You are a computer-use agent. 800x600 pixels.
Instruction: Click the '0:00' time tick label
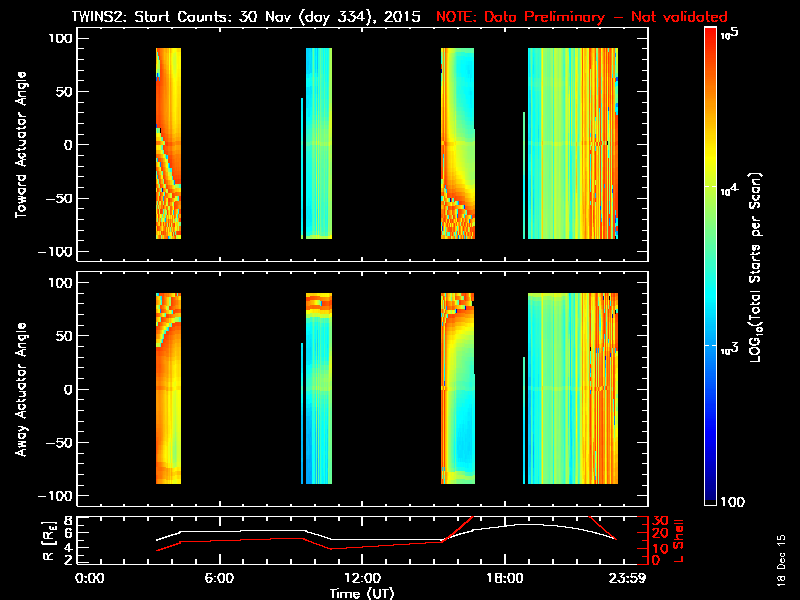tap(89, 579)
